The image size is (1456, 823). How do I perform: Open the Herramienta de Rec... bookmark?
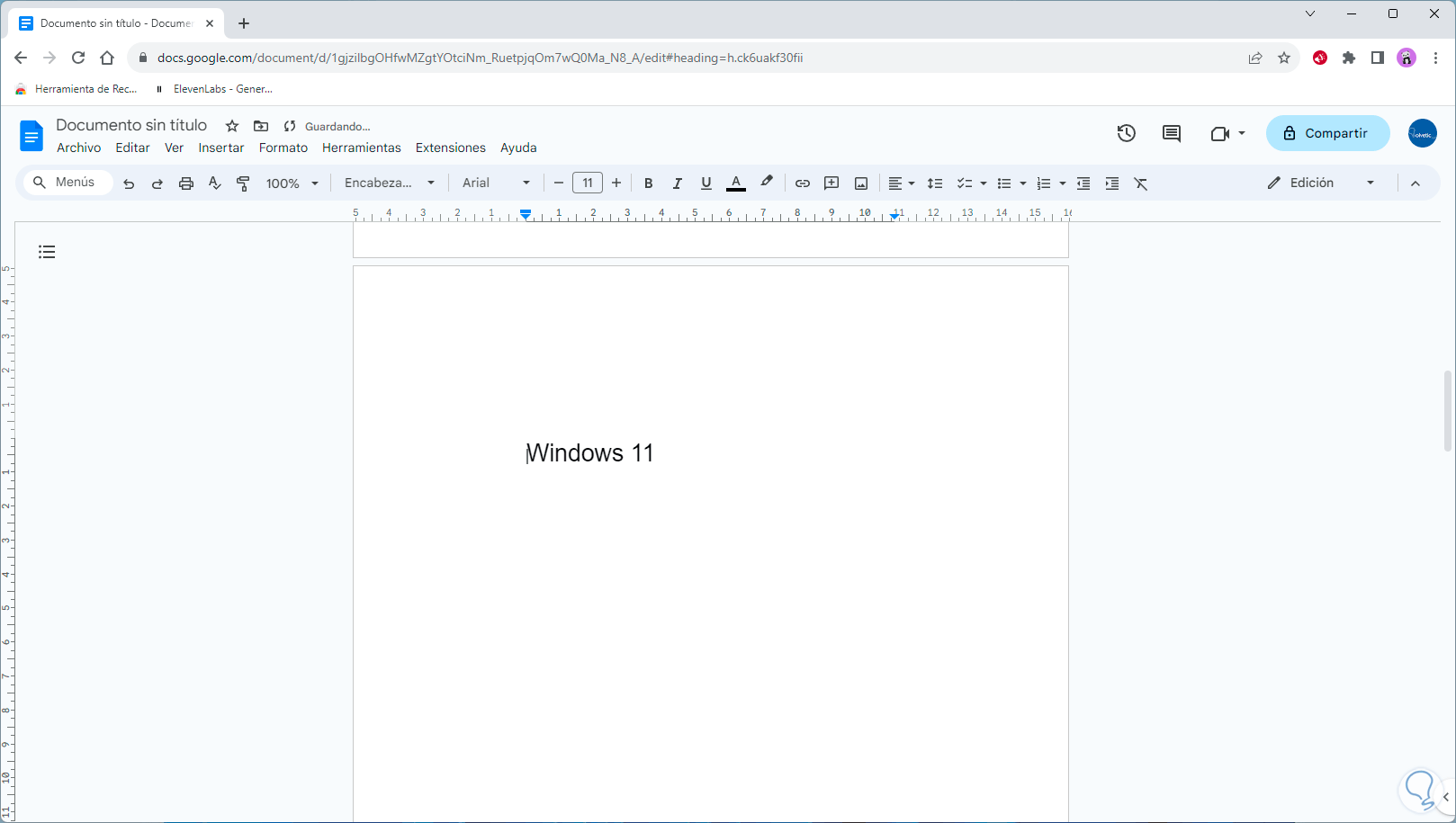pos(76,89)
